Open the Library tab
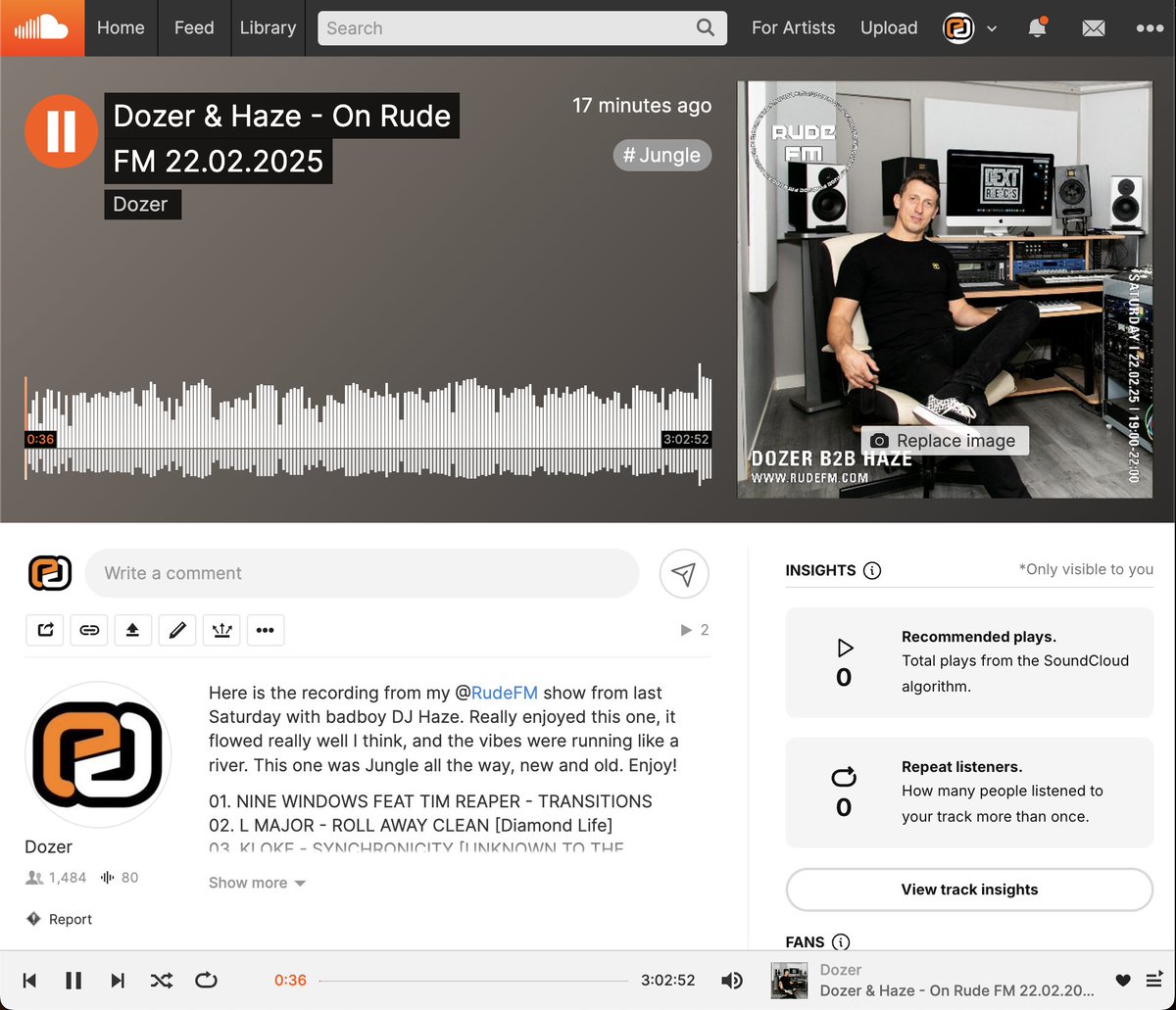Image resolution: width=1176 pixels, height=1010 pixels. tap(268, 27)
